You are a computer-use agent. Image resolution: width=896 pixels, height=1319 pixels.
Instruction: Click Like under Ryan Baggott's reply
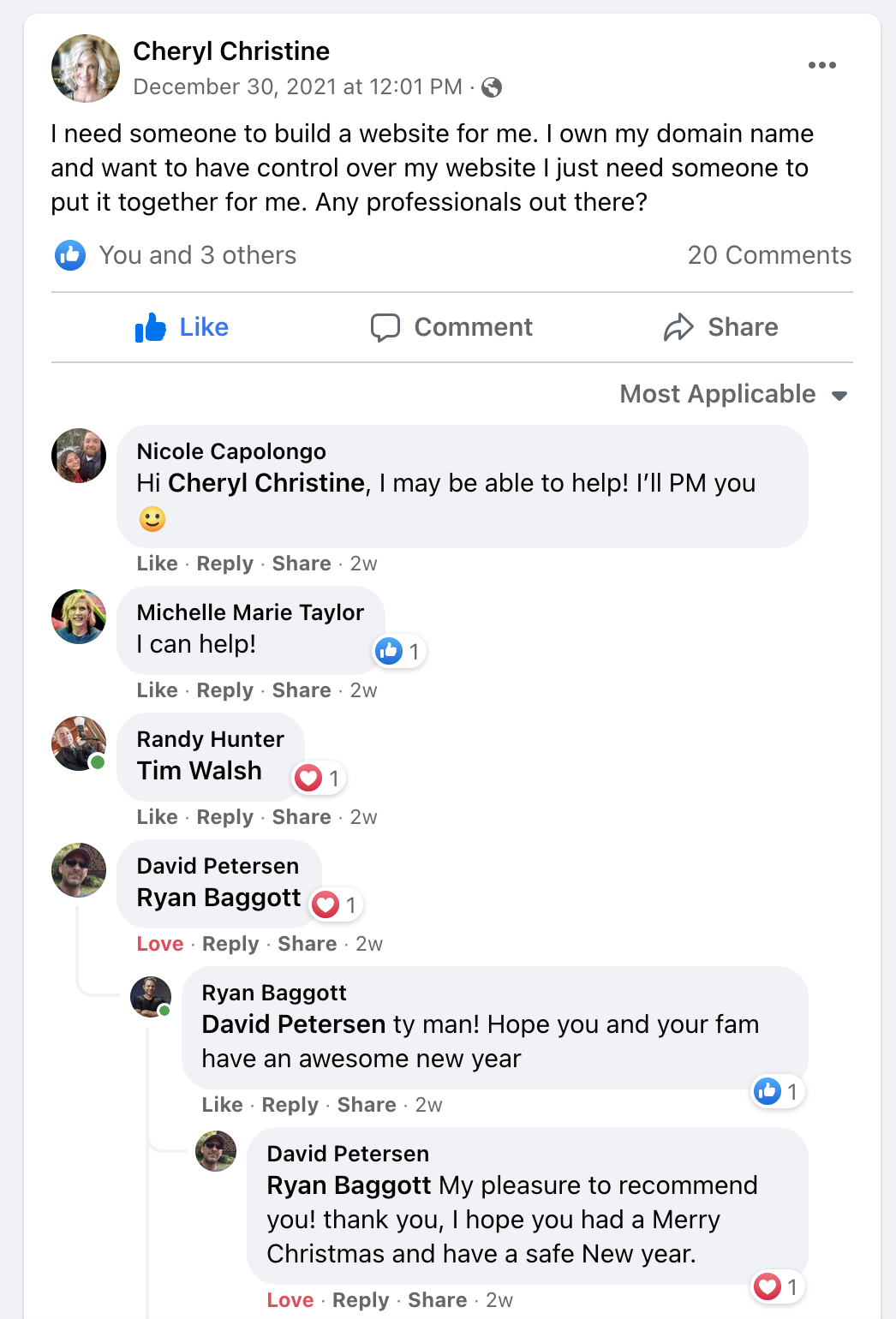[223, 1105]
